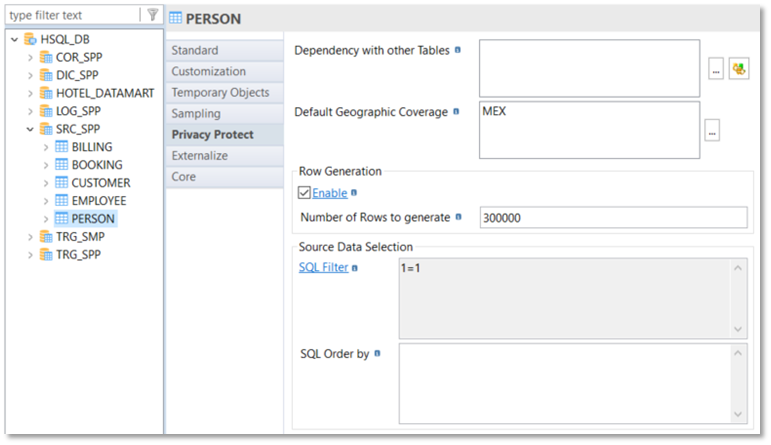Click info icon next to Default Geographic Coverage
The height and width of the screenshot is (445, 771).
pyautogui.click(x=456, y=112)
